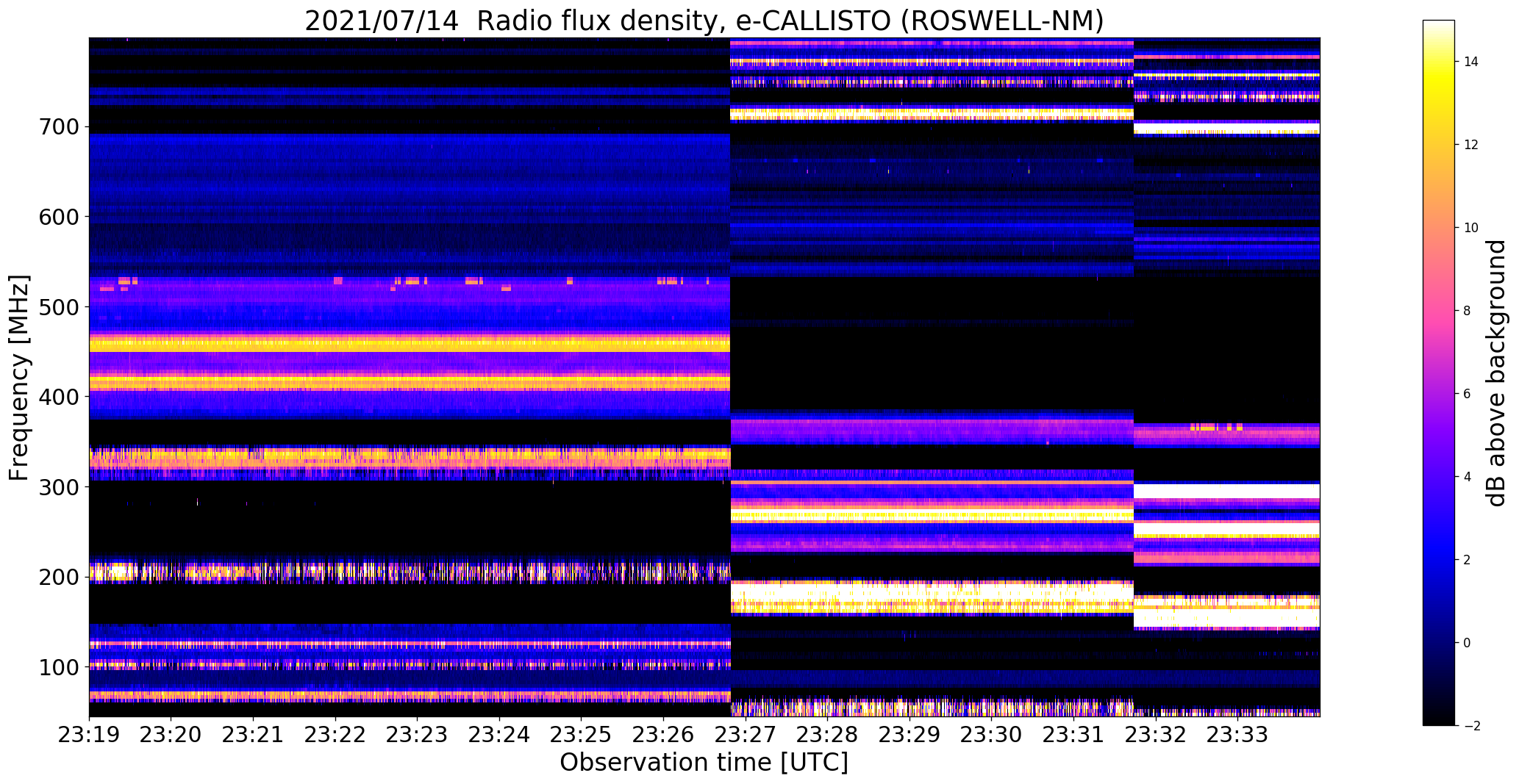The width and height of the screenshot is (1519, 784).
Task: Click the 100 frequency tick label
Action: [58, 667]
